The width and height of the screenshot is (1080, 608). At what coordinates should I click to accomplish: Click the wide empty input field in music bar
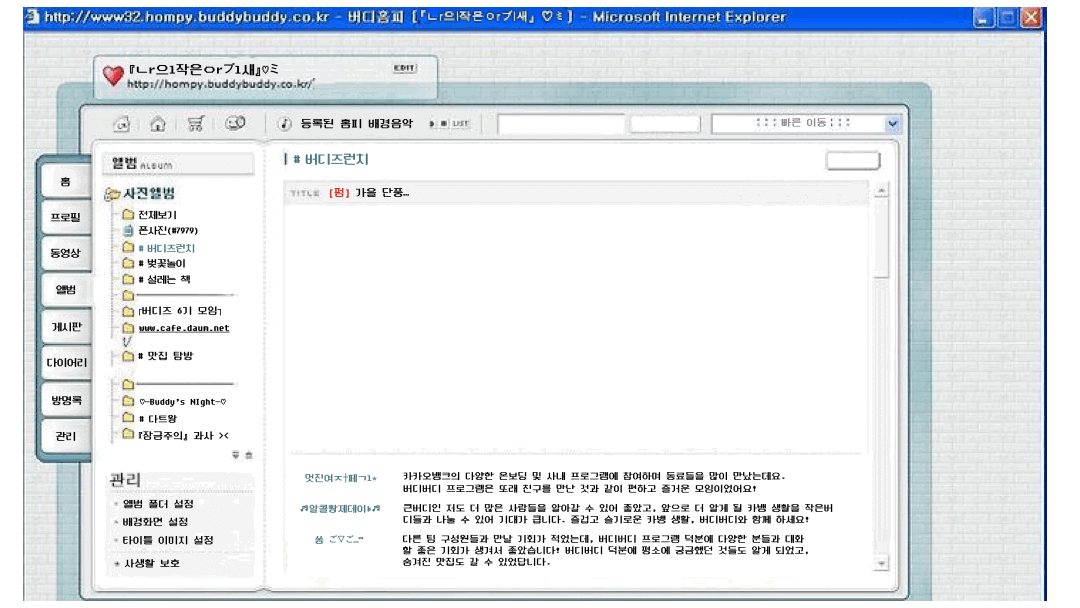point(561,124)
